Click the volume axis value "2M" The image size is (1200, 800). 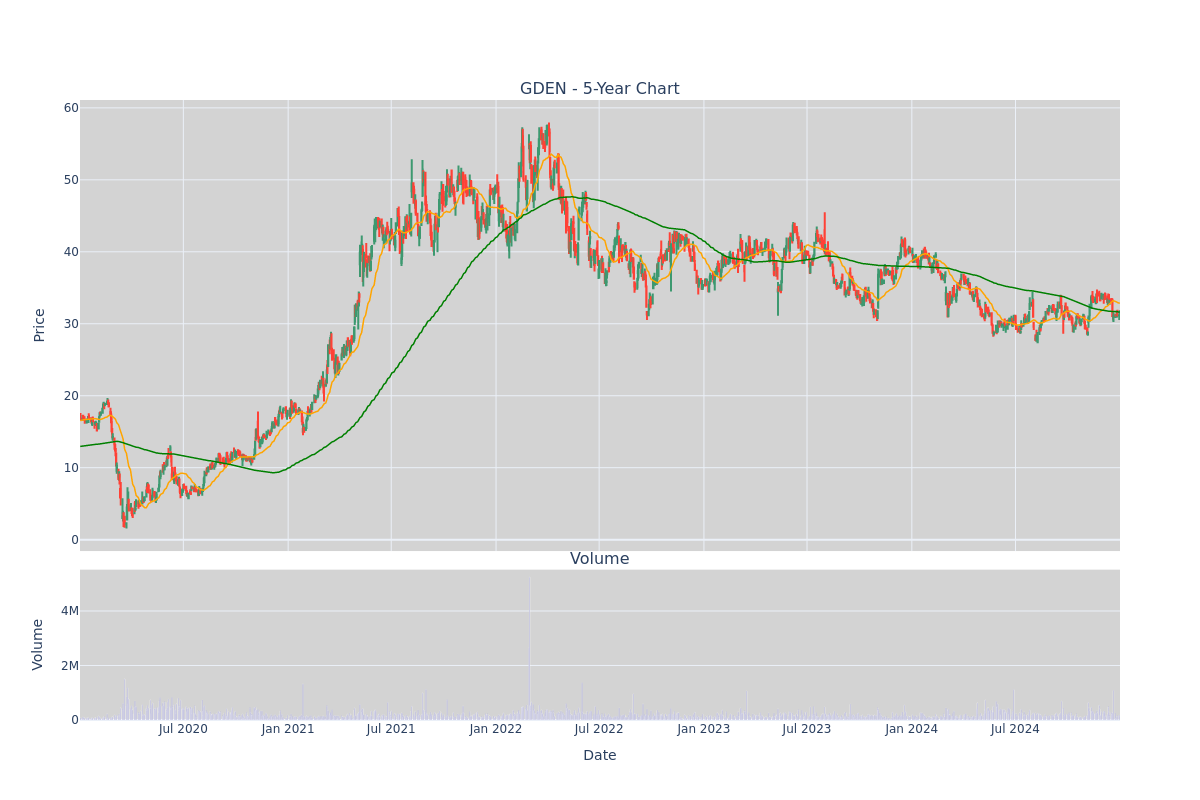click(x=70, y=666)
